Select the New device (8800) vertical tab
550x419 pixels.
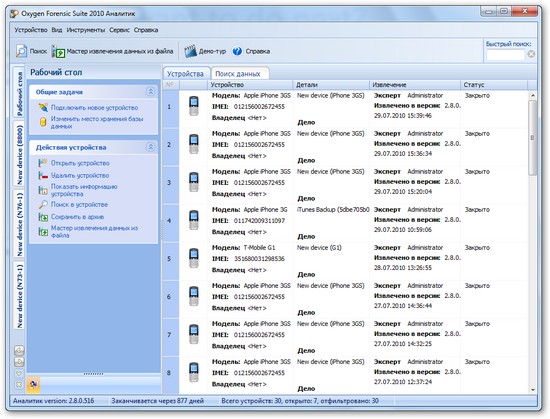pos(19,155)
